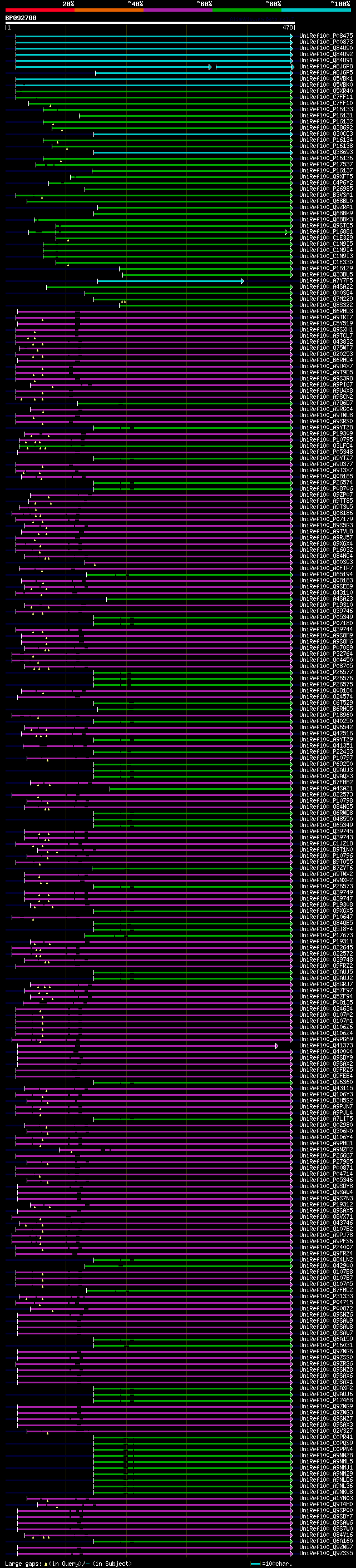Click the orange 20-40% identity legend segment
356x1568 pixels.
(x=109, y=10)
